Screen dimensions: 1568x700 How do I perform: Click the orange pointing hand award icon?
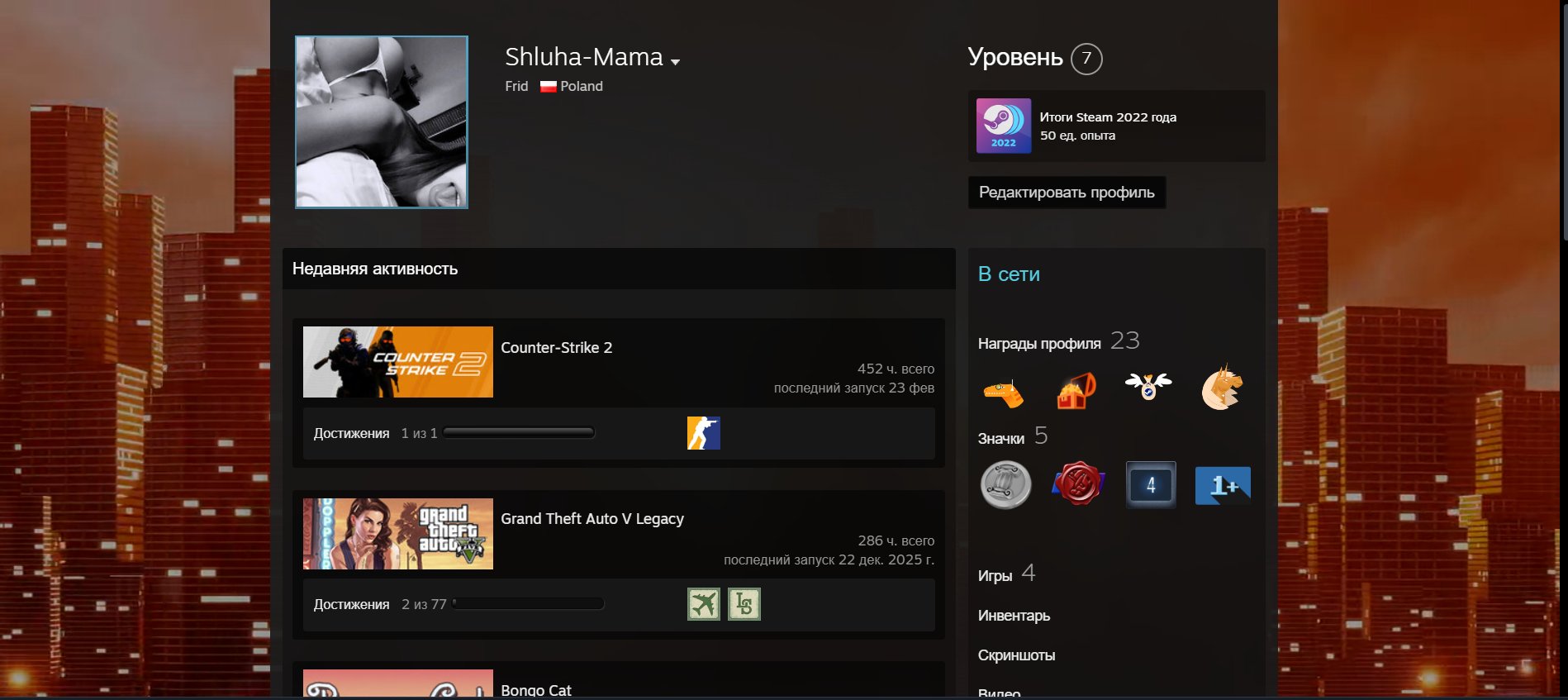click(1004, 393)
